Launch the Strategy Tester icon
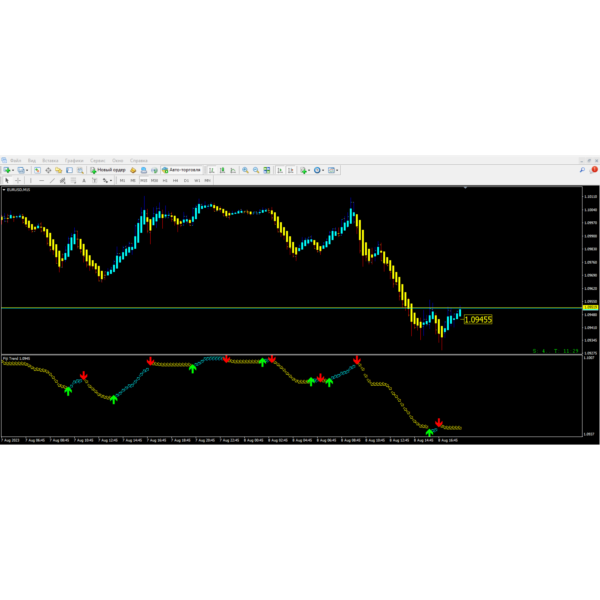 [80, 170]
